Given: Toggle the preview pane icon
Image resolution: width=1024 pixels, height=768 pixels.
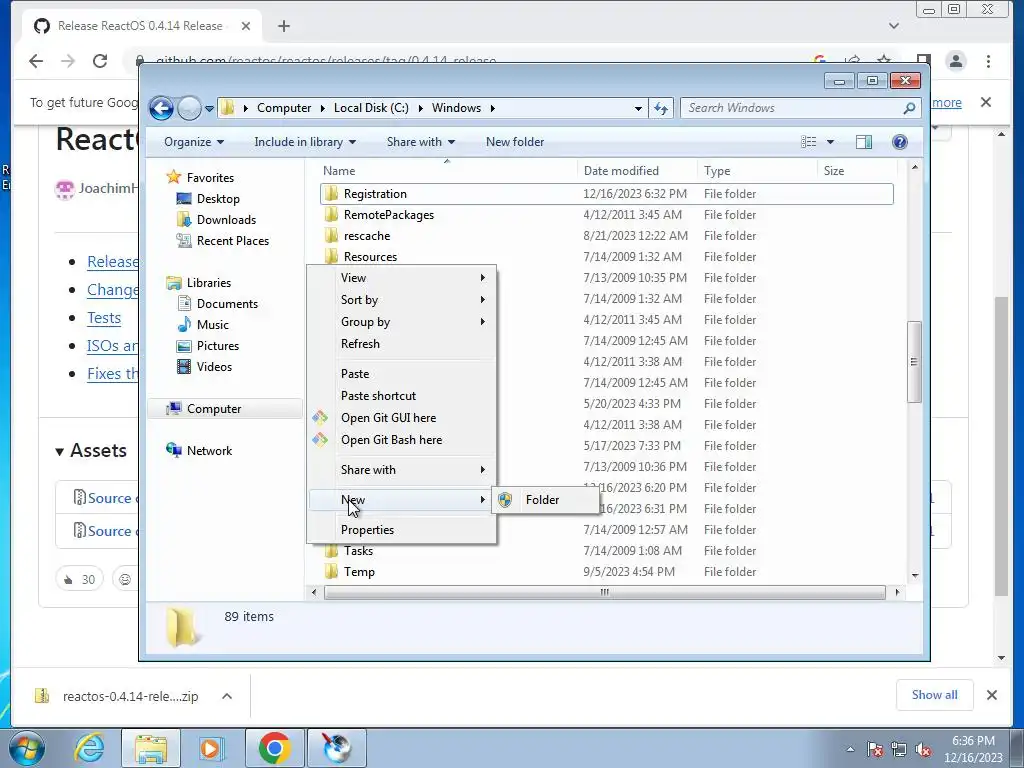Looking at the screenshot, I should [863, 142].
